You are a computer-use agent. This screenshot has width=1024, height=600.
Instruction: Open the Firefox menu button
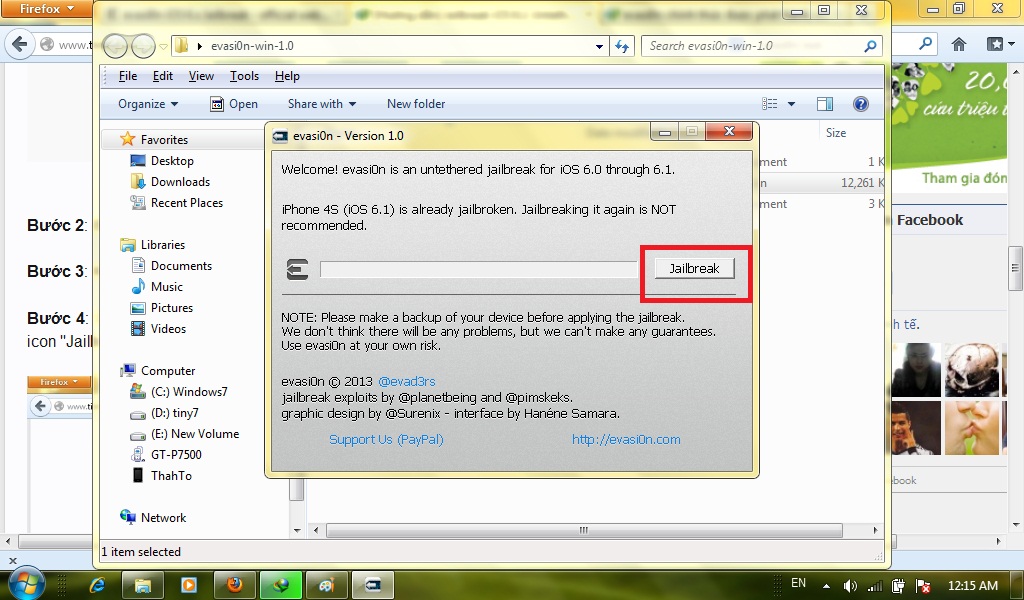coord(46,8)
